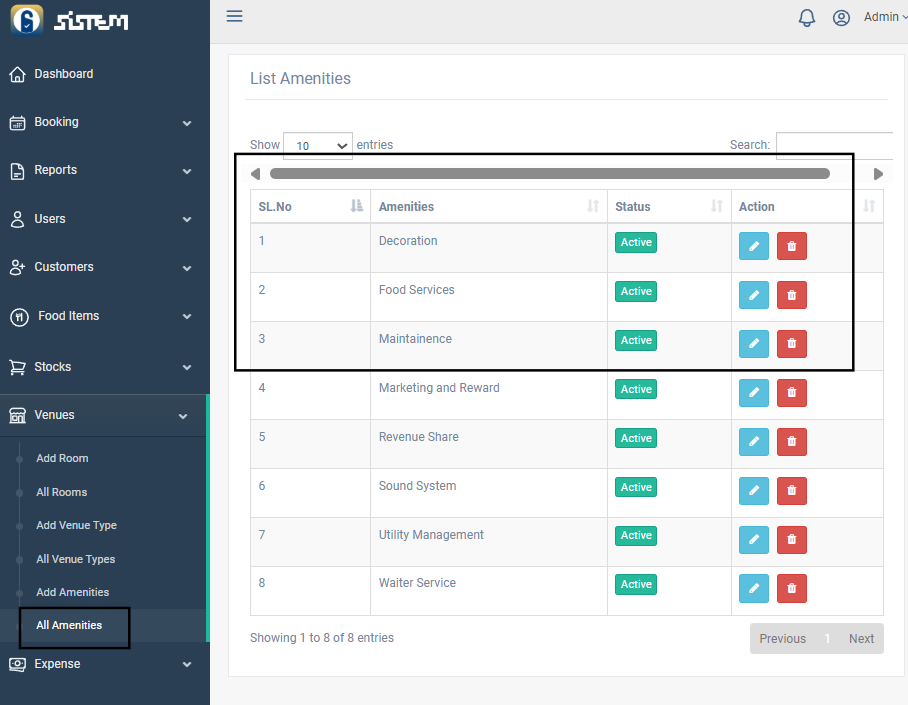
Task: Open All Venue Types submenu item
Action: point(75,559)
